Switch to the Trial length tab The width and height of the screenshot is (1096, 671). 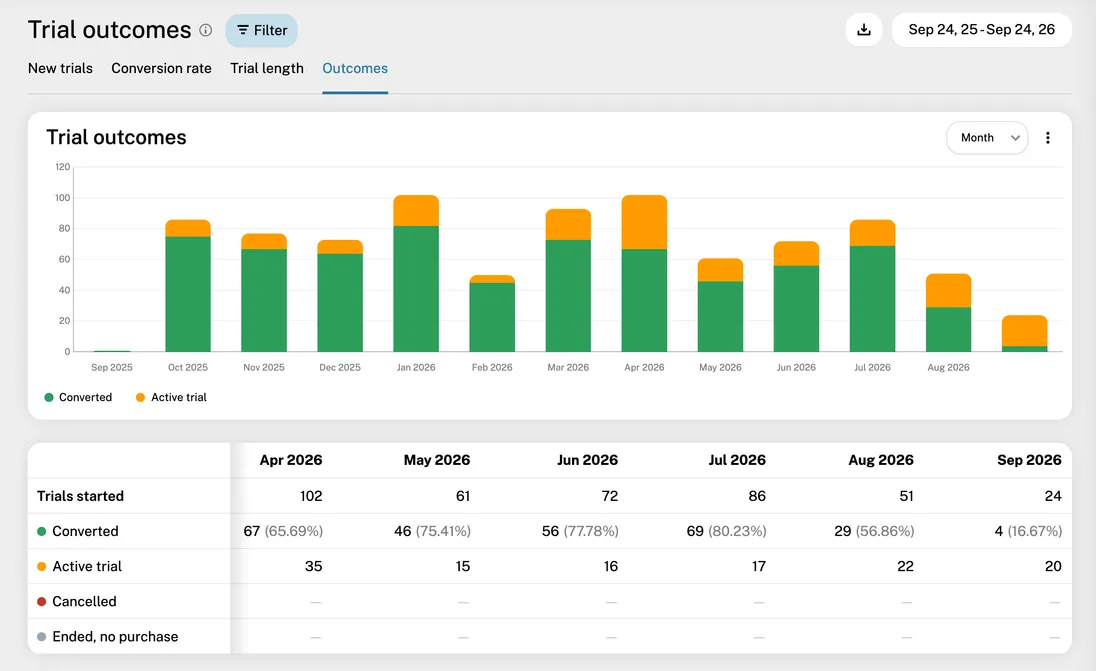tap(267, 68)
